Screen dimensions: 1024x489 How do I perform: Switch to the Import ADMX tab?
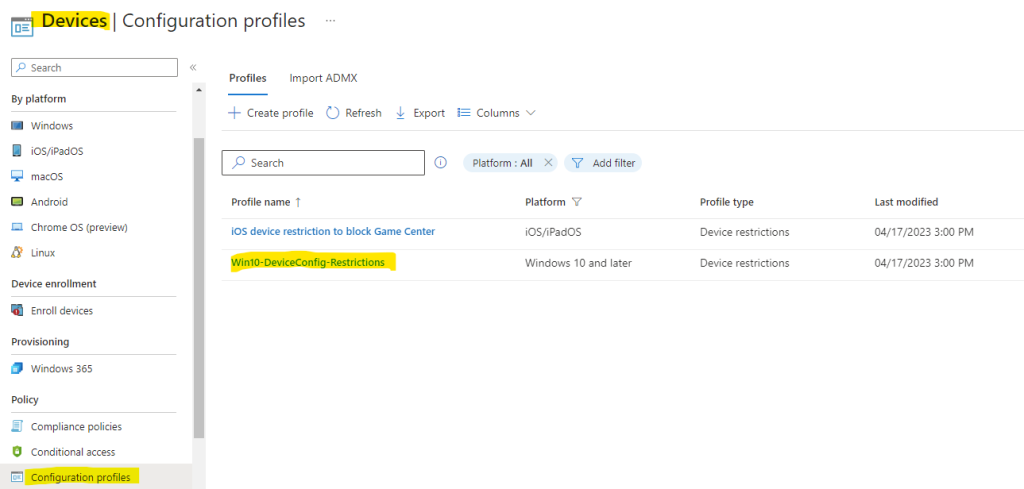[x=323, y=78]
